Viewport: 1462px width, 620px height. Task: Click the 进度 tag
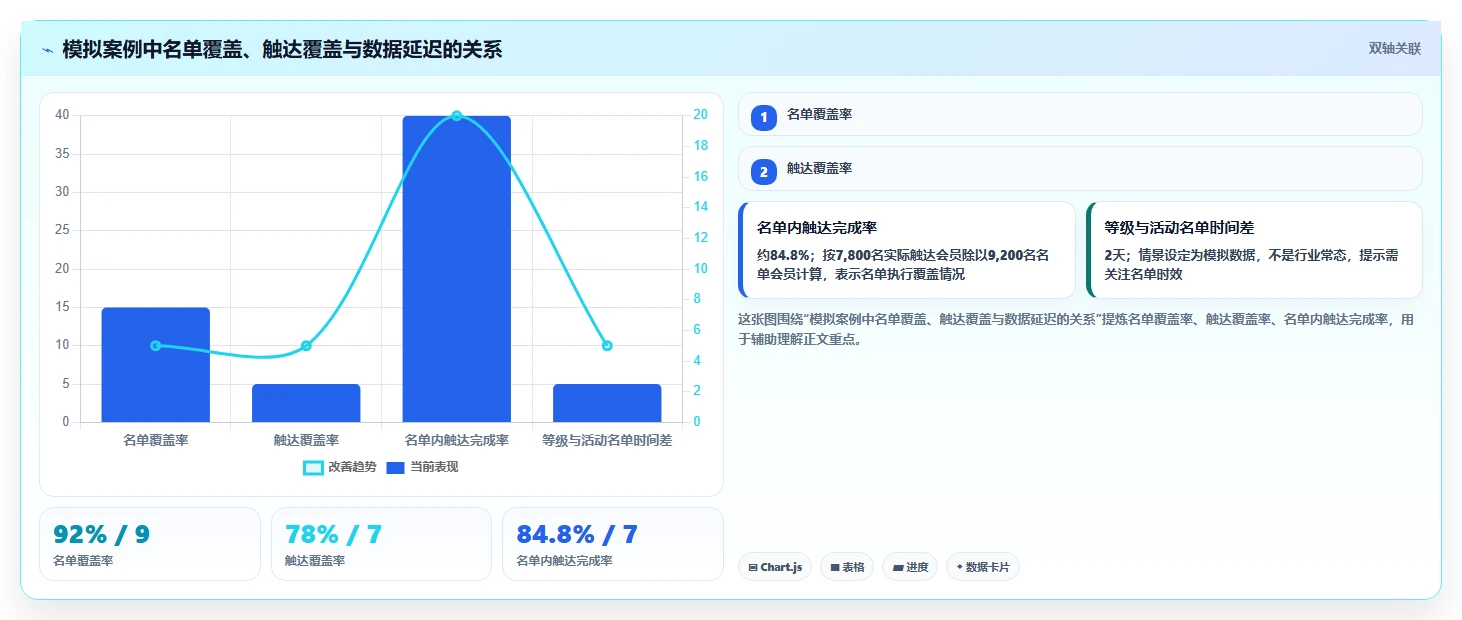pos(910,567)
